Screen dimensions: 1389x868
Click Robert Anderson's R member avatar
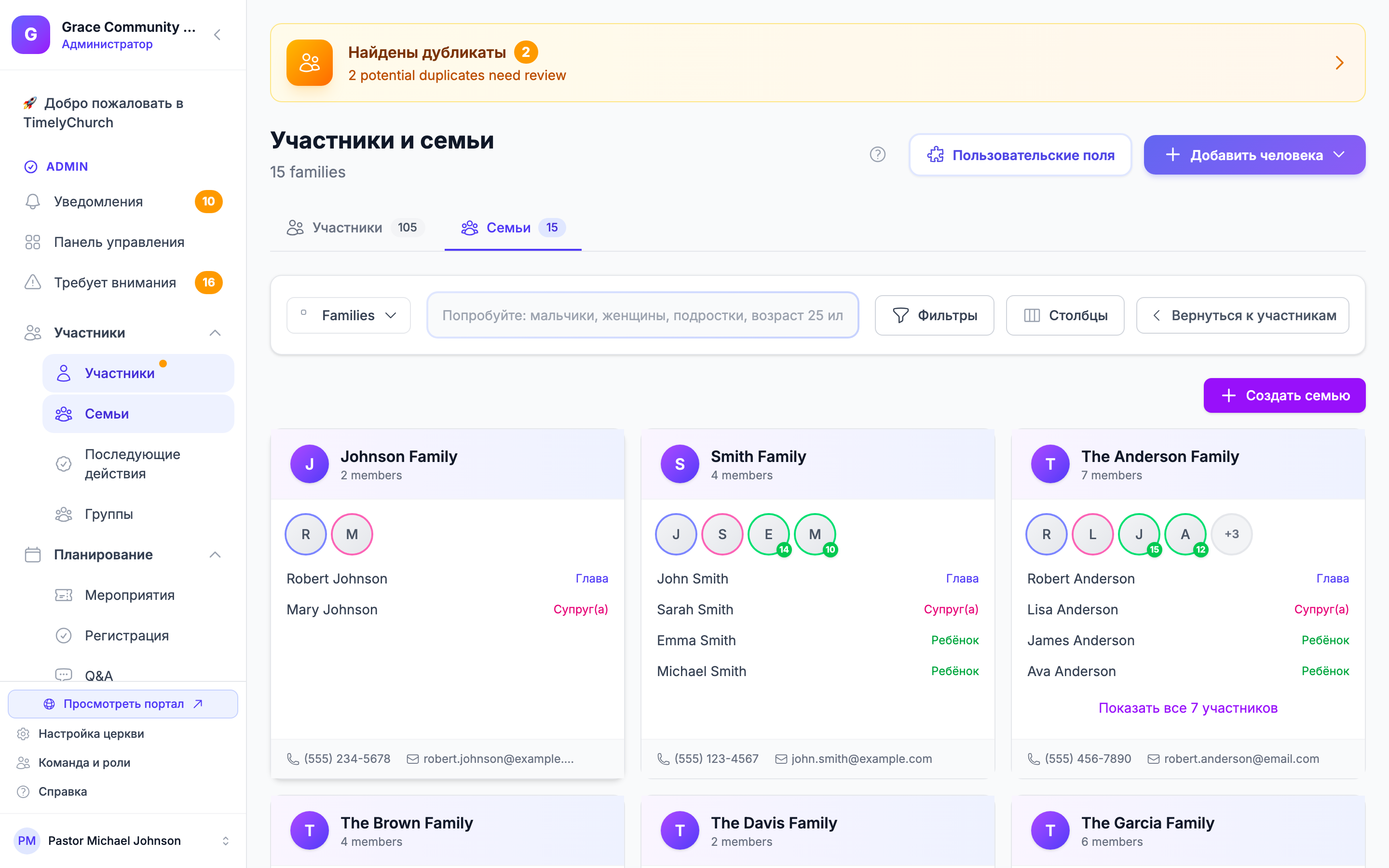1047,534
